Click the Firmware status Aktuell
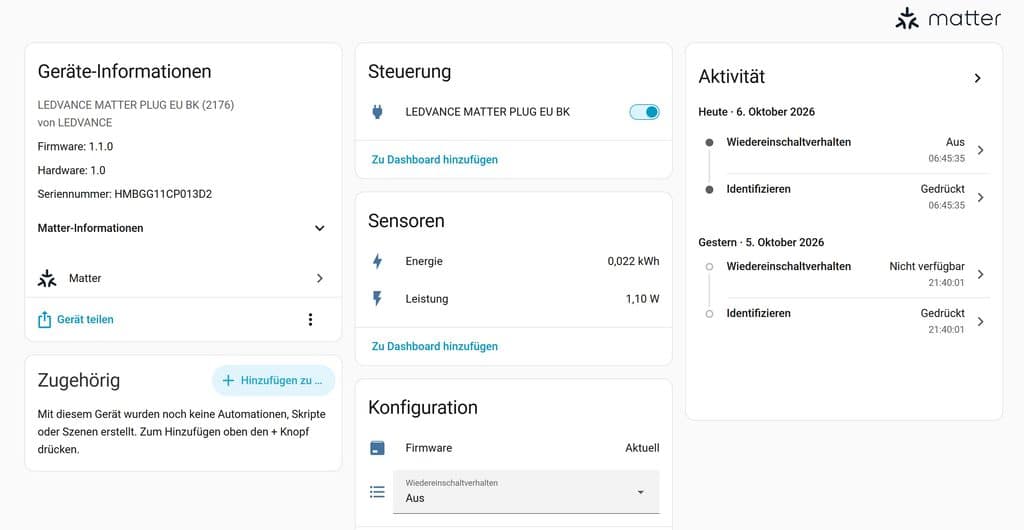Viewport: 1024px width, 530px height. point(642,448)
